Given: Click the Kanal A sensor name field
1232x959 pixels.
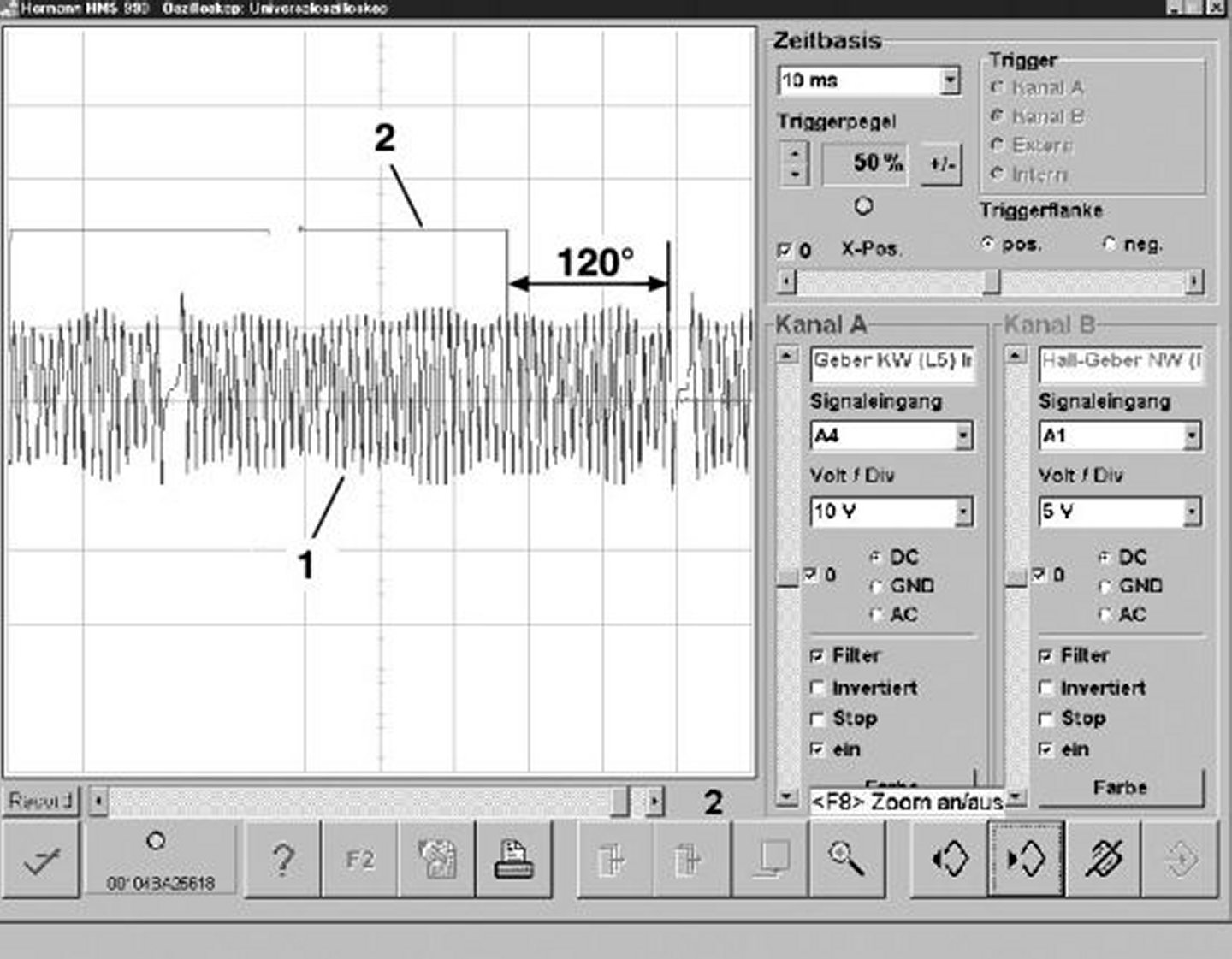Looking at the screenshot, I should [x=892, y=362].
